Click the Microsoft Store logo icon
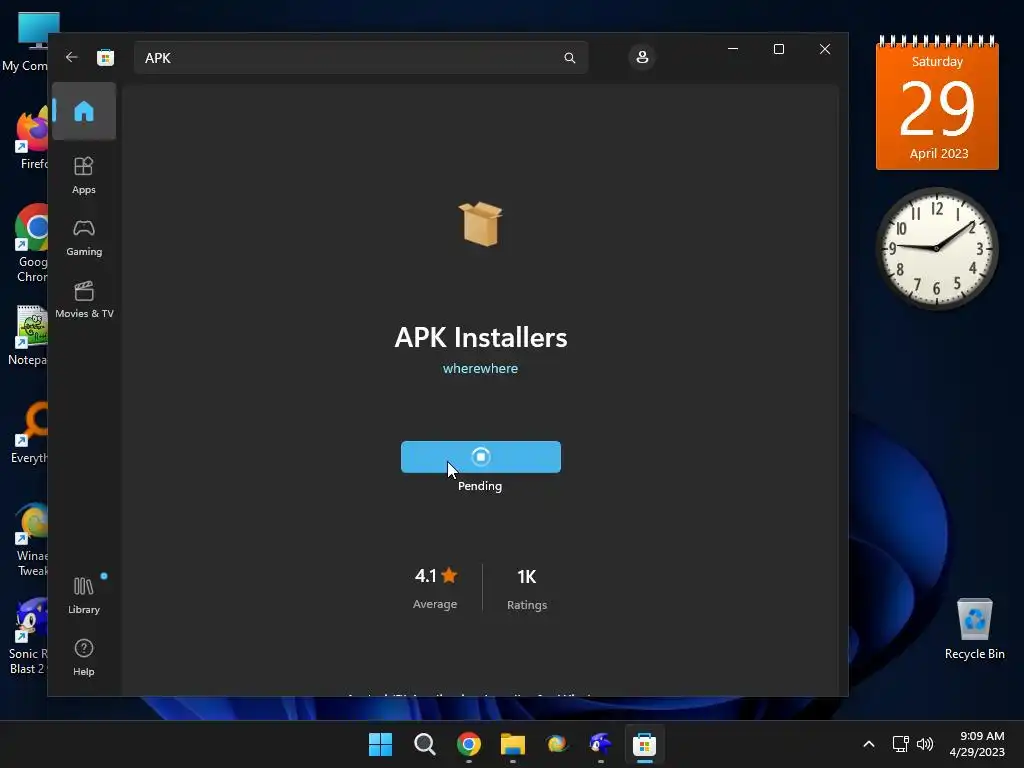The image size is (1024, 768). coord(105,57)
